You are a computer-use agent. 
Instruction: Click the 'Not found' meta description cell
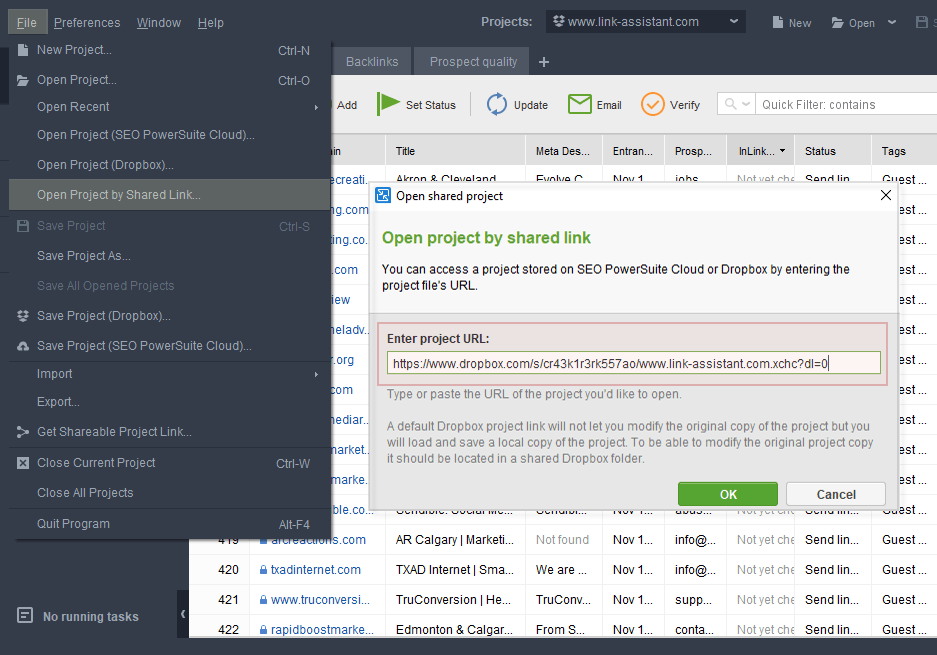(562, 540)
